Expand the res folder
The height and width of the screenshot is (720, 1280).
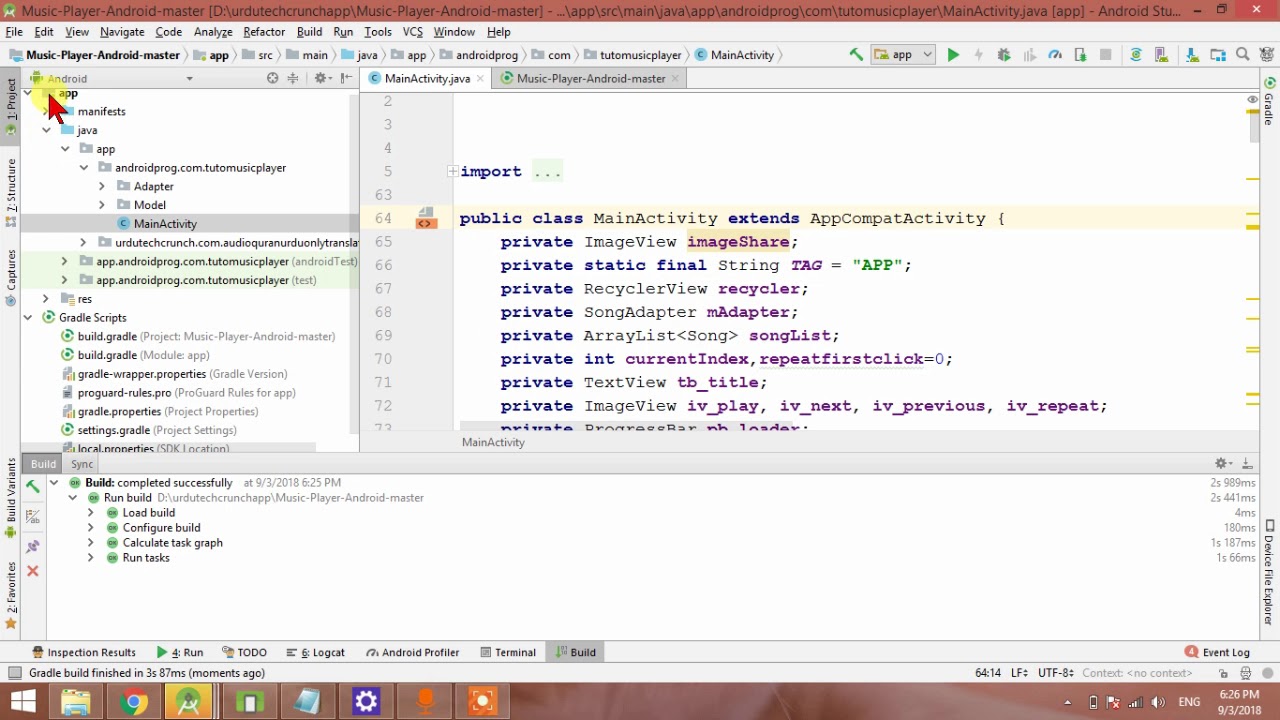46,299
